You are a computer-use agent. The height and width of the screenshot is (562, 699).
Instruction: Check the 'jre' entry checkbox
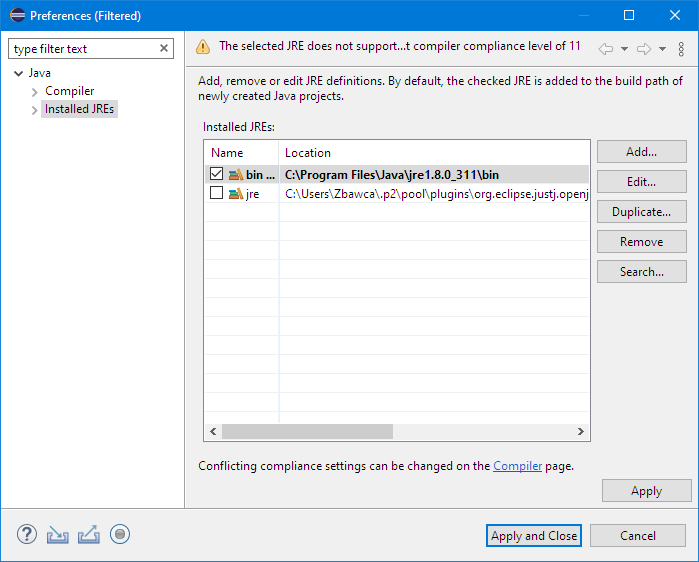tap(217, 194)
